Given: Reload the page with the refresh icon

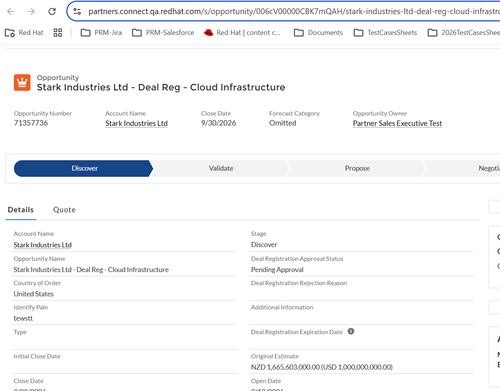Looking at the screenshot, I should [52, 12].
